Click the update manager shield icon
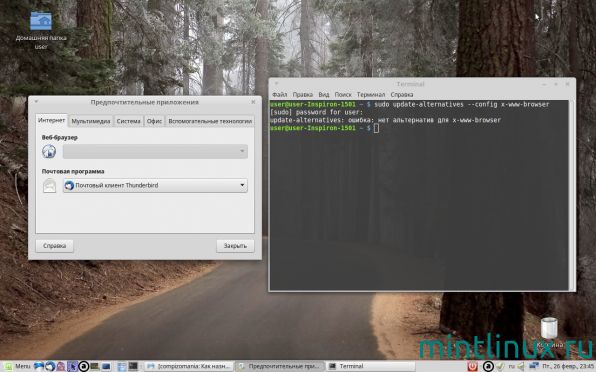This screenshot has width=596, height=372. [500, 366]
